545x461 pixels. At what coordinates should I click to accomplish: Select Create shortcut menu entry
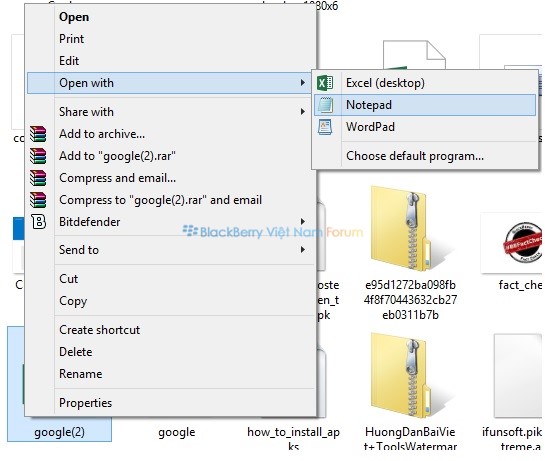[x=99, y=330]
